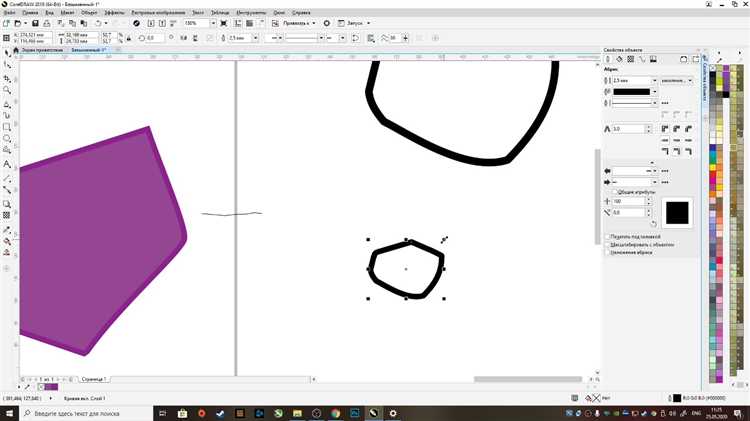Open outline width dropdown in docker

pyautogui.click(x=654, y=80)
